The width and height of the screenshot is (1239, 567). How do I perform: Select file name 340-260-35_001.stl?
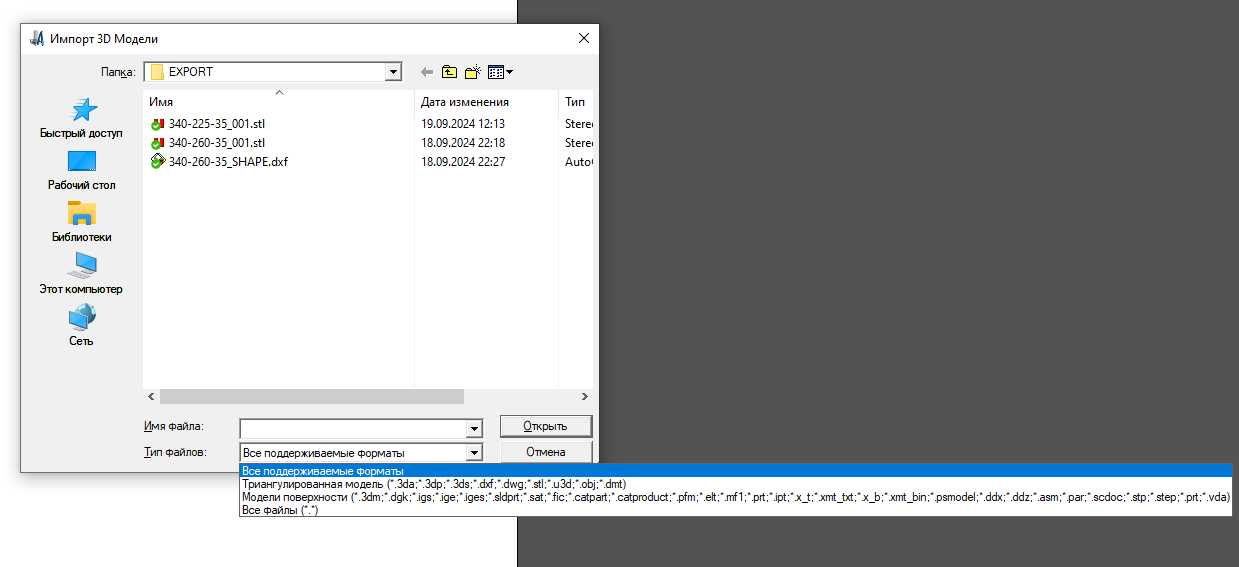coord(217,143)
